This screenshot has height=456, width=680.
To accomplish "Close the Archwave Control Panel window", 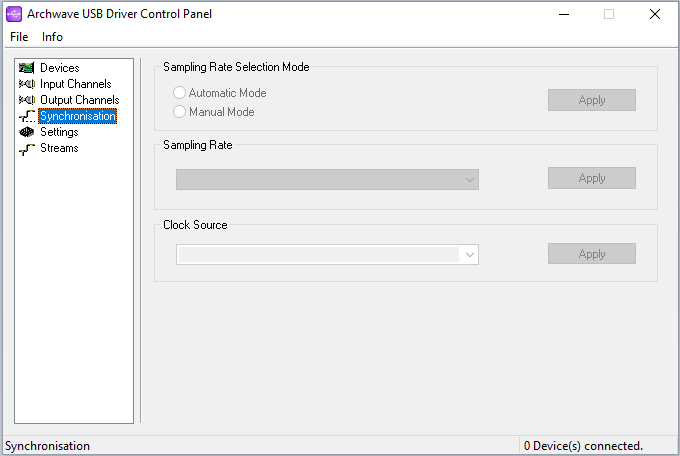I will (x=654, y=14).
